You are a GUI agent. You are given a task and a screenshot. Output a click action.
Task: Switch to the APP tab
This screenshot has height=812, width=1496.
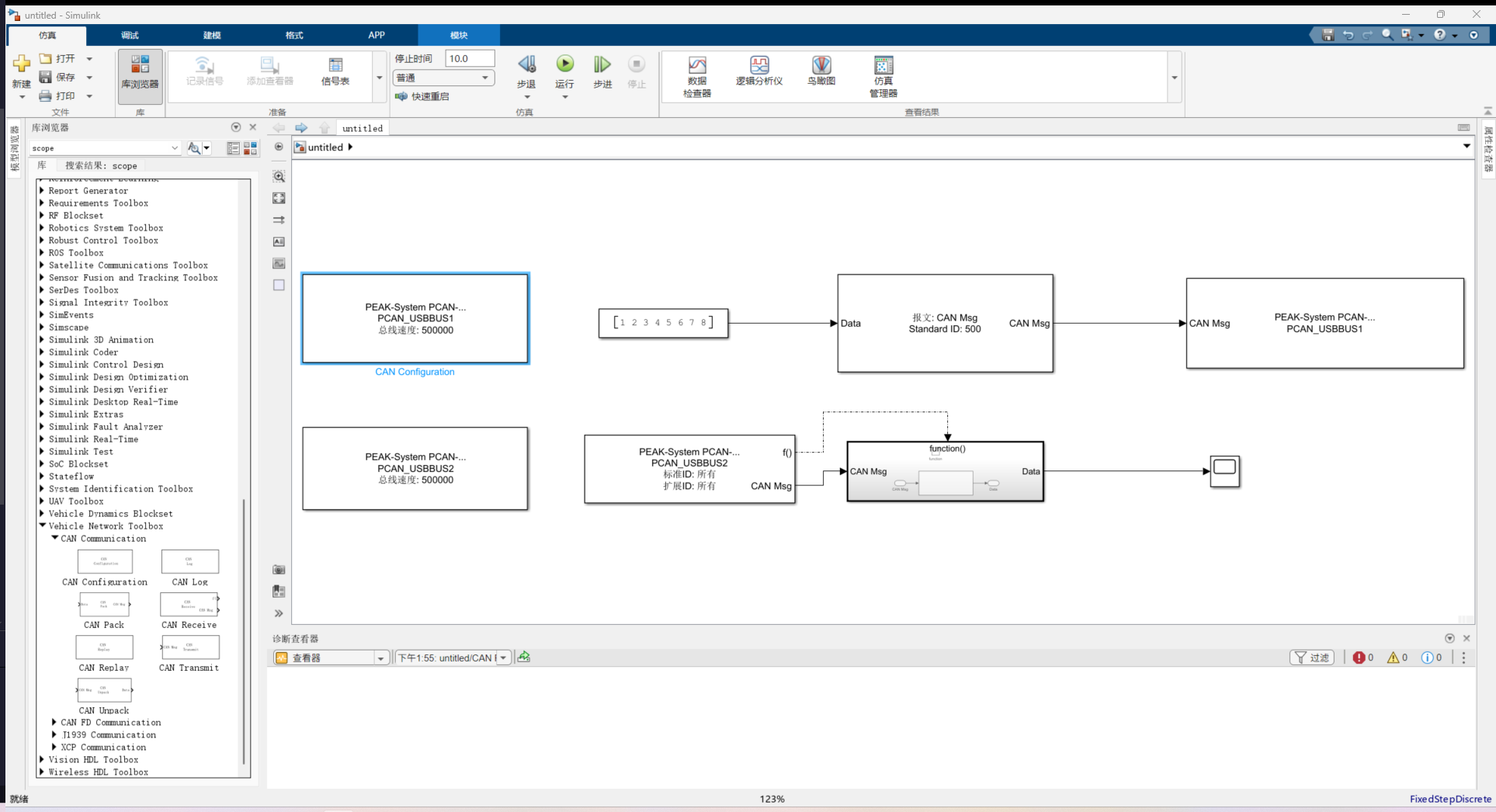(x=377, y=35)
